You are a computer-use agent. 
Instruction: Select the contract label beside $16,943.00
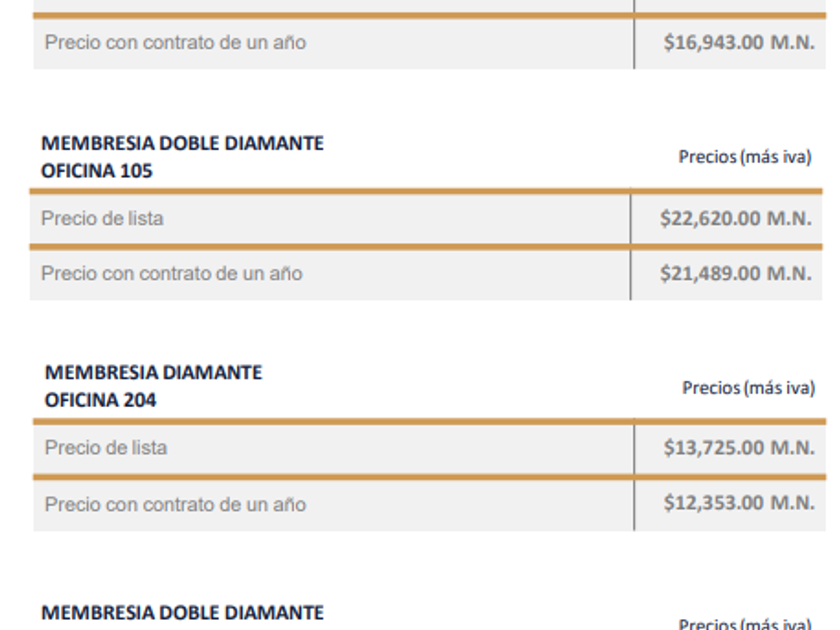(175, 43)
